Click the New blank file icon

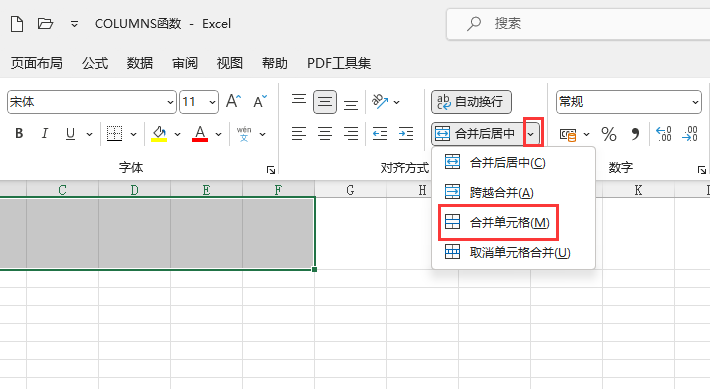(x=17, y=24)
